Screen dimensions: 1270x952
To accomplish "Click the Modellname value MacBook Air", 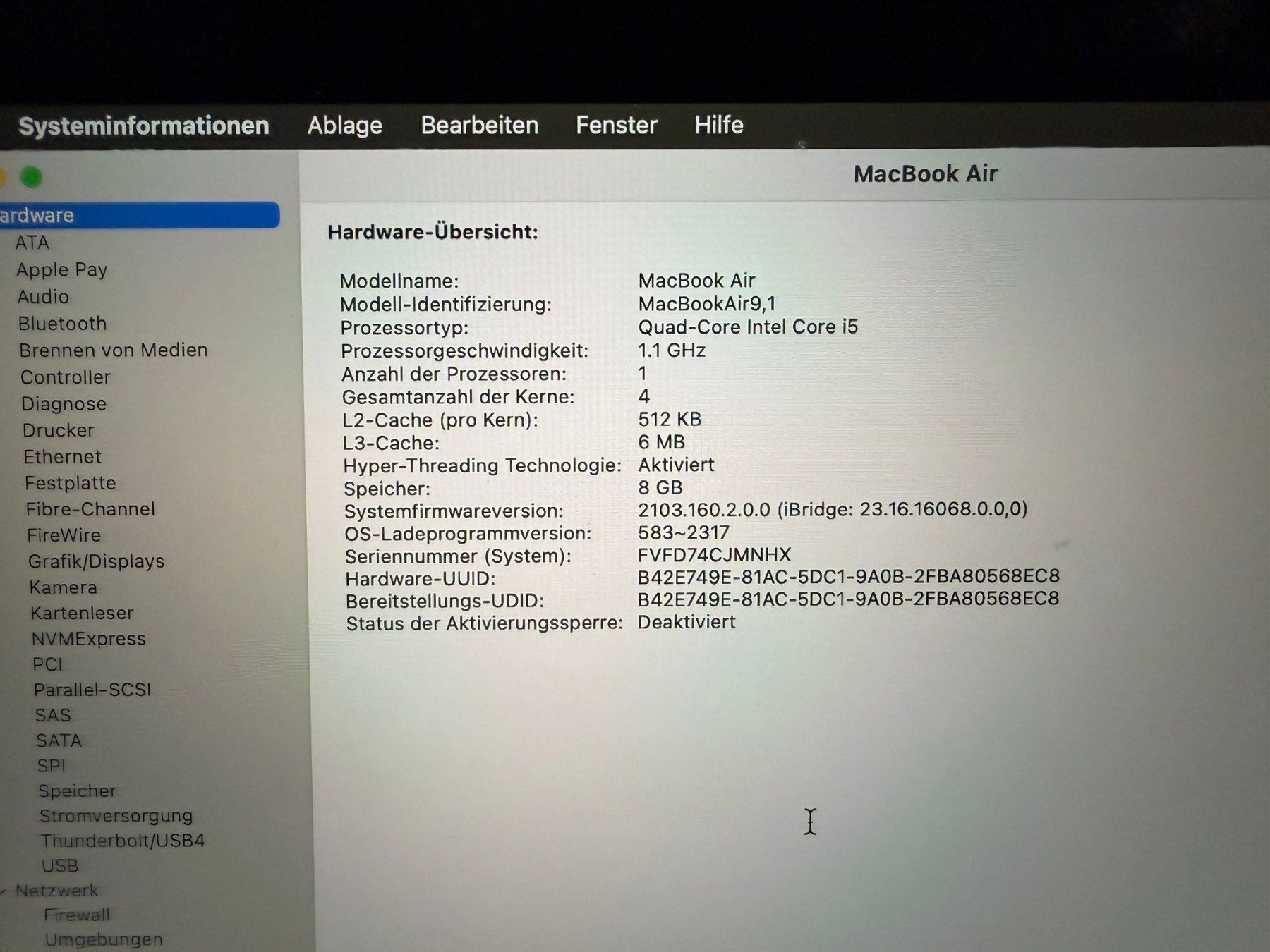I will click(x=696, y=281).
